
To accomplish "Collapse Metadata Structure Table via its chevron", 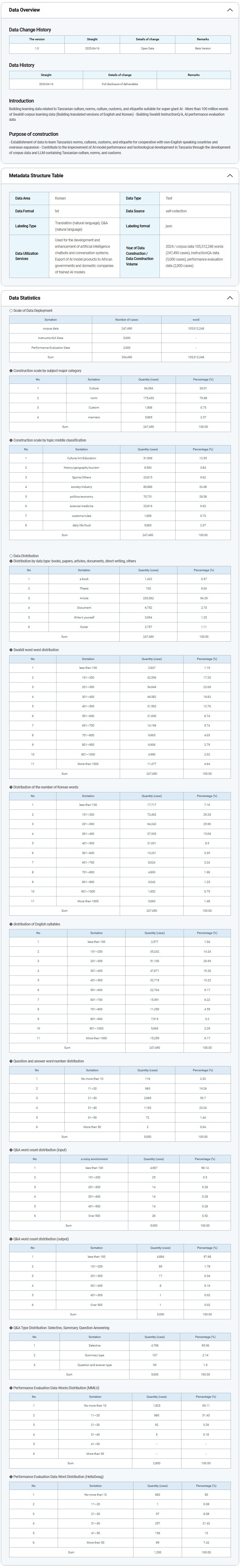I will click(x=229, y=176).
